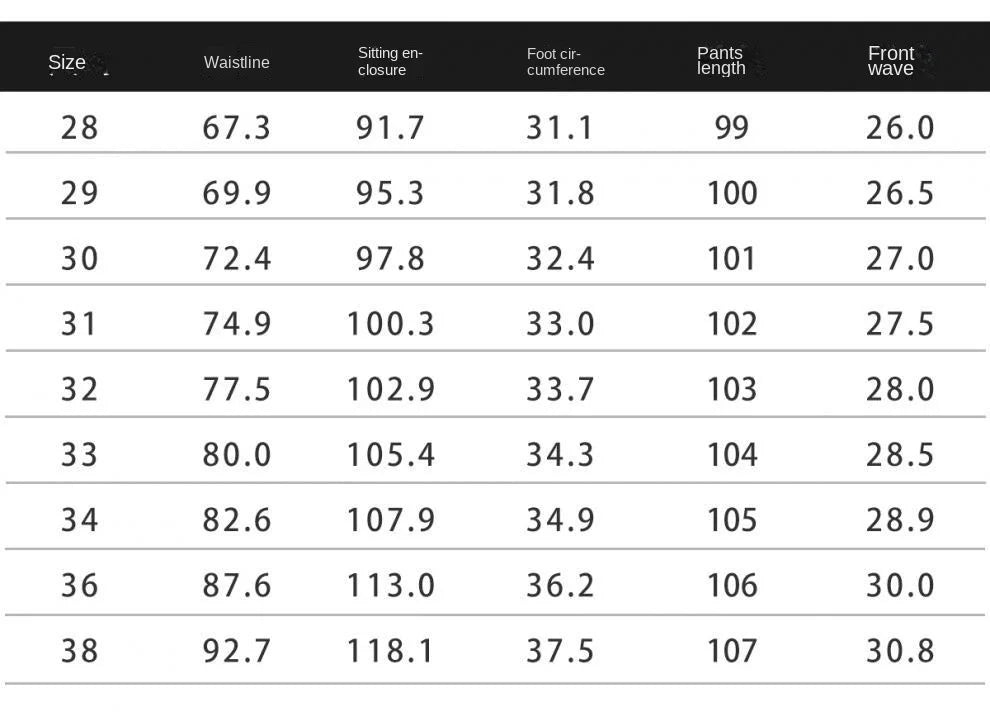The width and height of the screenshot is (990, 712).
Task: Select sitting enclosure value 97.8
Action: pyautogui.click(x=391, y=259)
